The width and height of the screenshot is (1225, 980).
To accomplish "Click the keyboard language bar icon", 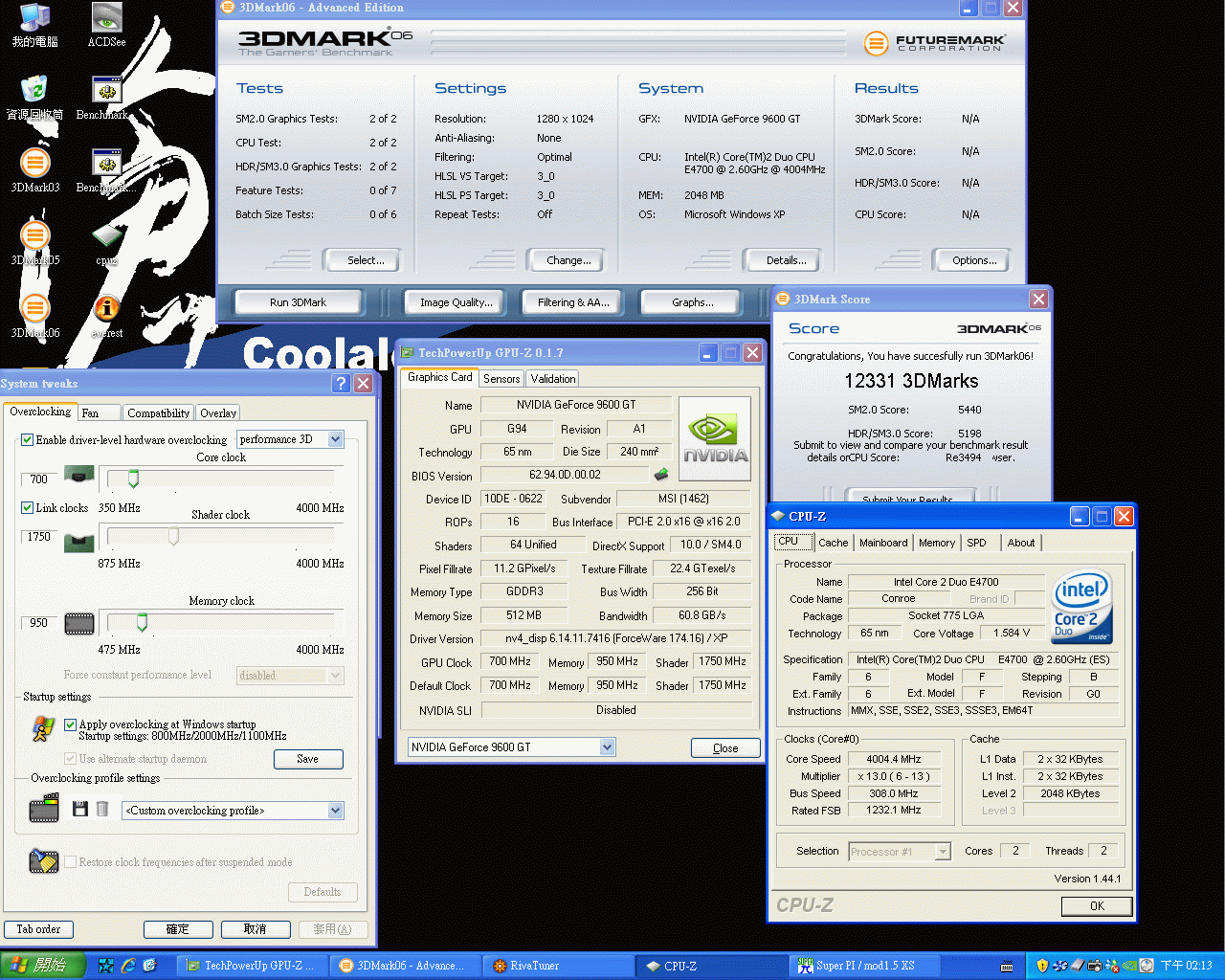I will (1007, 967).
